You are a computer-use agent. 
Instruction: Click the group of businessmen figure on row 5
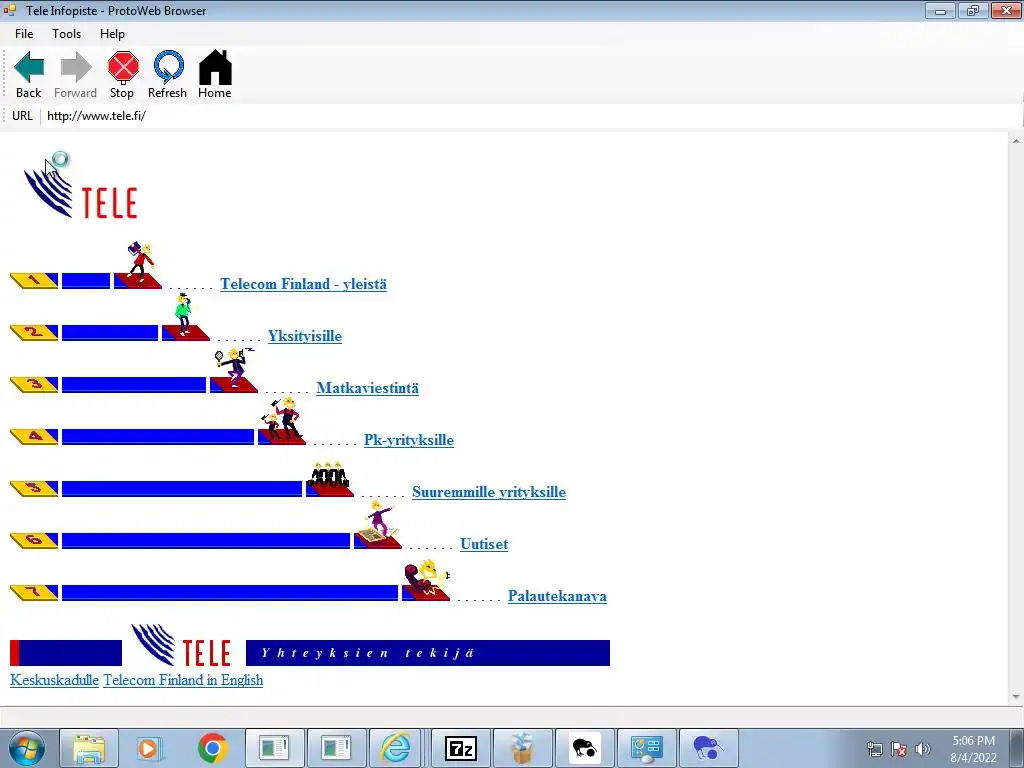(x=328, y=475)
